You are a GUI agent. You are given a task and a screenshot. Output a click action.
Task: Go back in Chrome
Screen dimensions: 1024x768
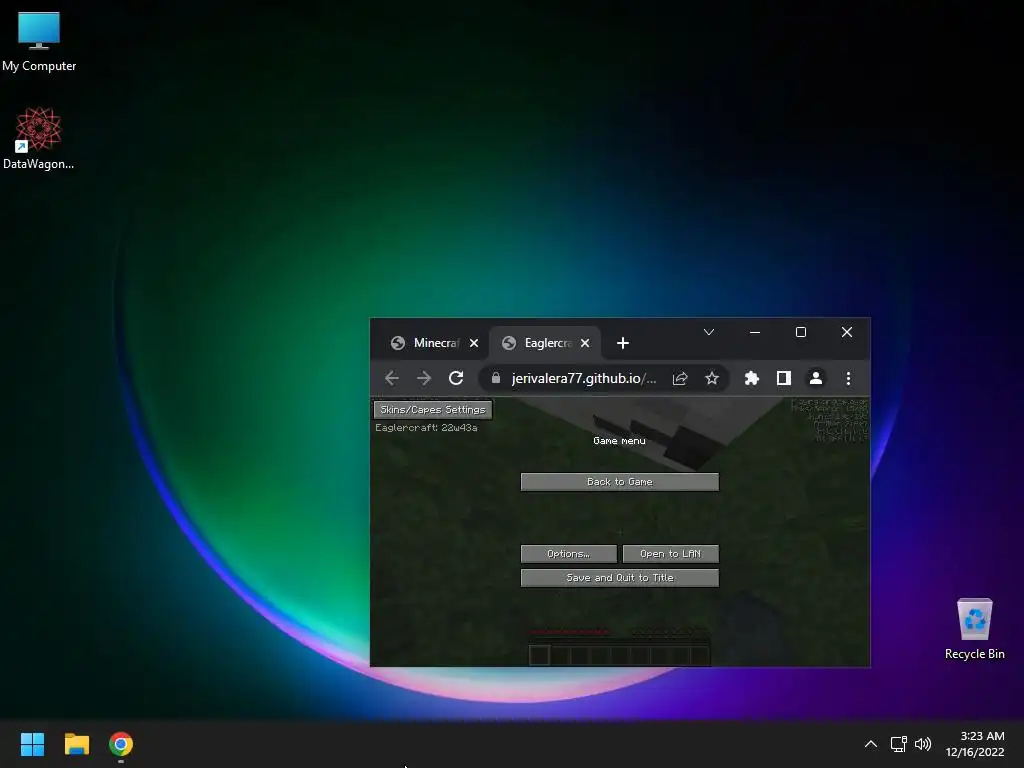point(392,378)
